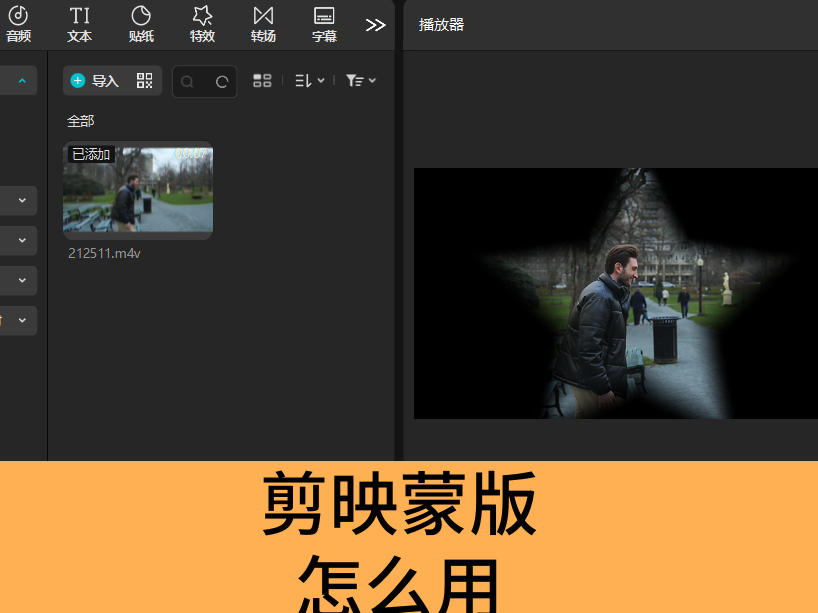Switch media layout with the grid view icon
This screenshot has width=818, height=613.
[x=262, y=81]
